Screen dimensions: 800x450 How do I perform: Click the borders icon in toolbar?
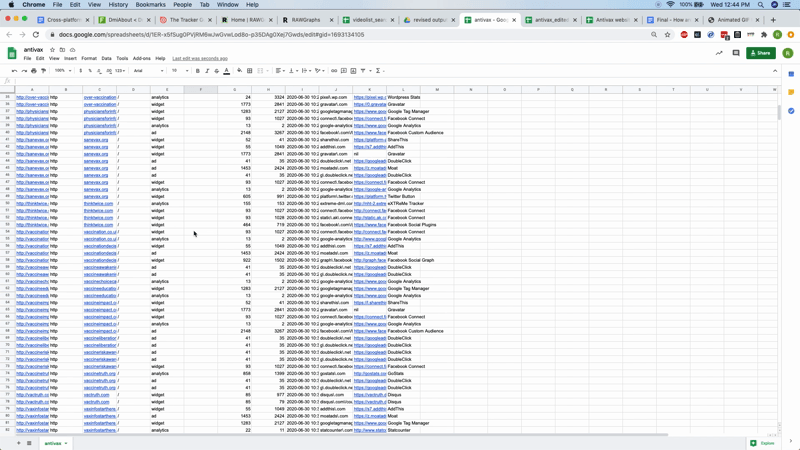click(249, 71)
